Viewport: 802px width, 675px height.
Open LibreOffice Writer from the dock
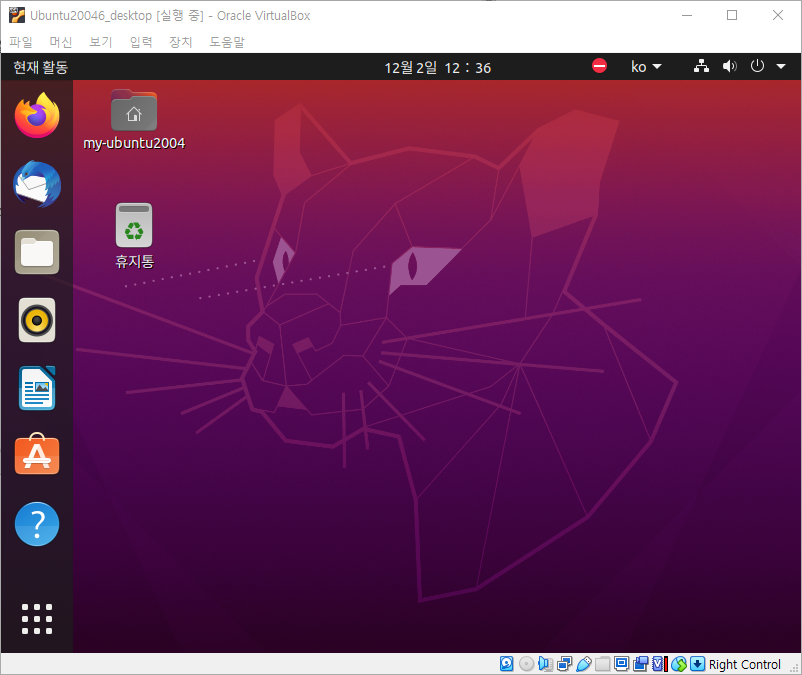pyautogui.click(x=37, y=388)
